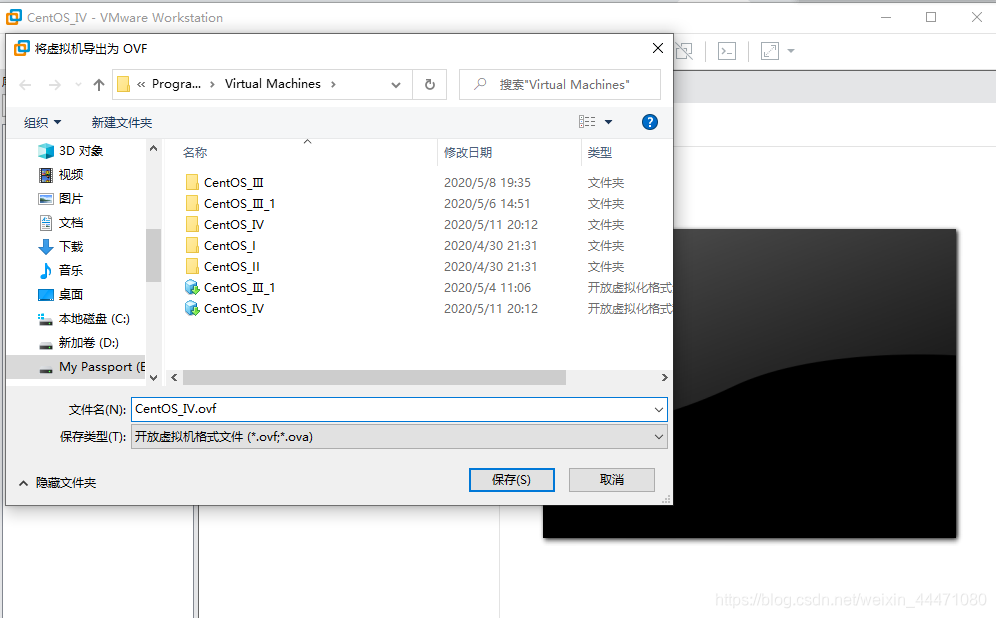Click 新建文件夹 to create folder
The width and height of the screenshot is (996, 618).
[x=121, y=123]
